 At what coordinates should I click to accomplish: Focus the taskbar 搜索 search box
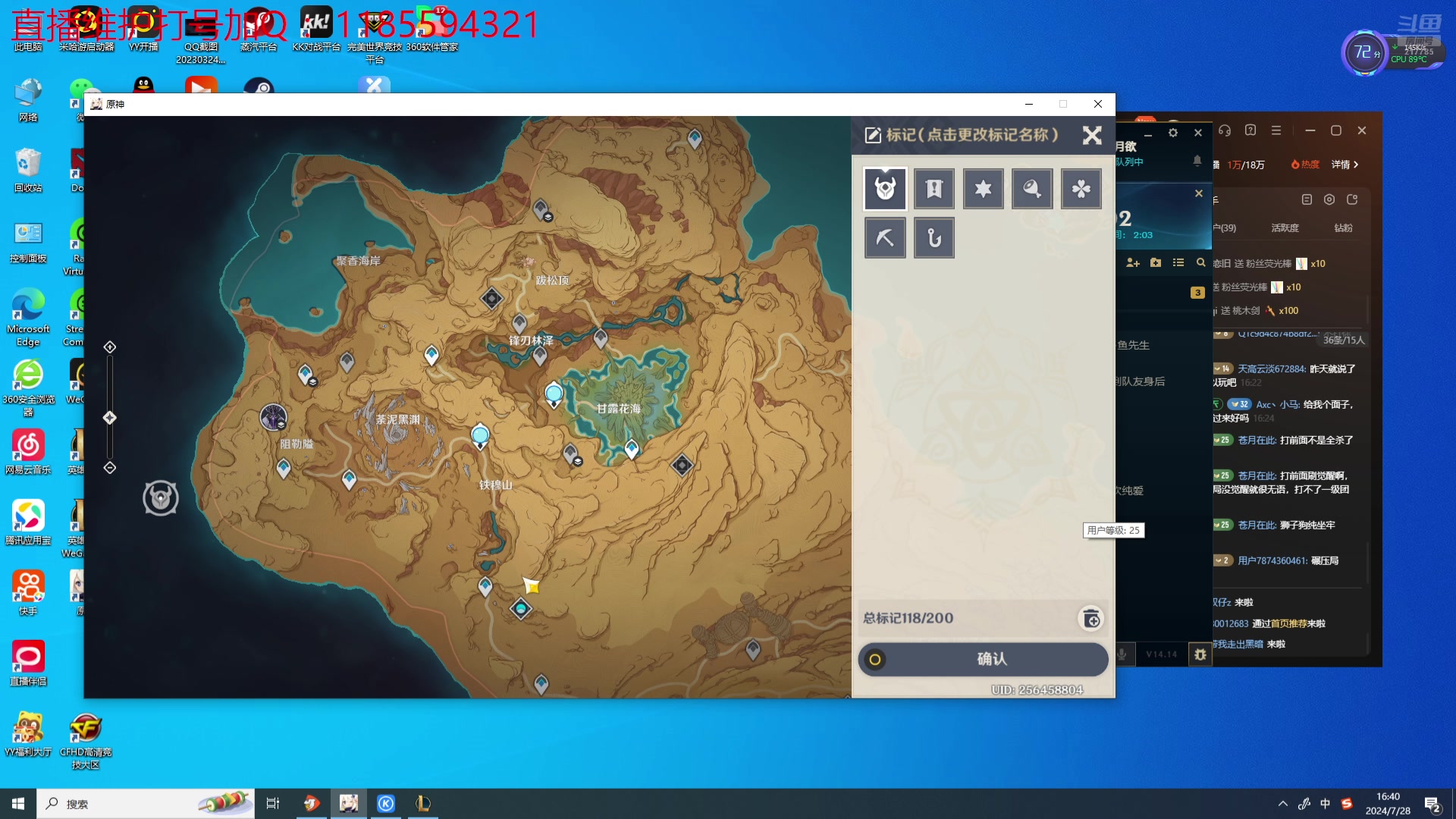point(146,804)
